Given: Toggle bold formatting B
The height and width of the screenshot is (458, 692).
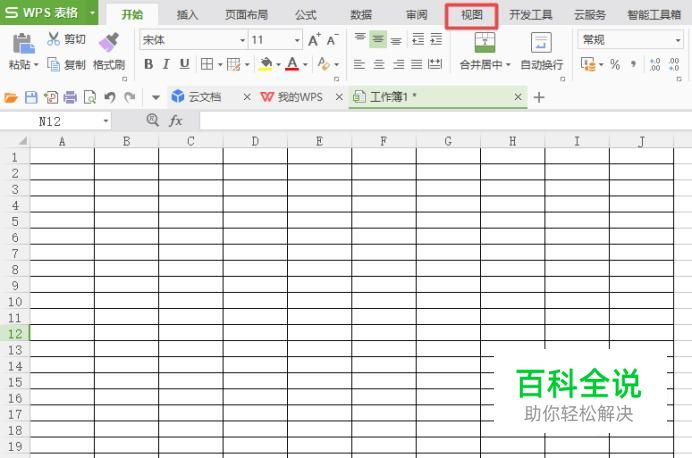Looking at the screenshot, I should pos(149,64).
